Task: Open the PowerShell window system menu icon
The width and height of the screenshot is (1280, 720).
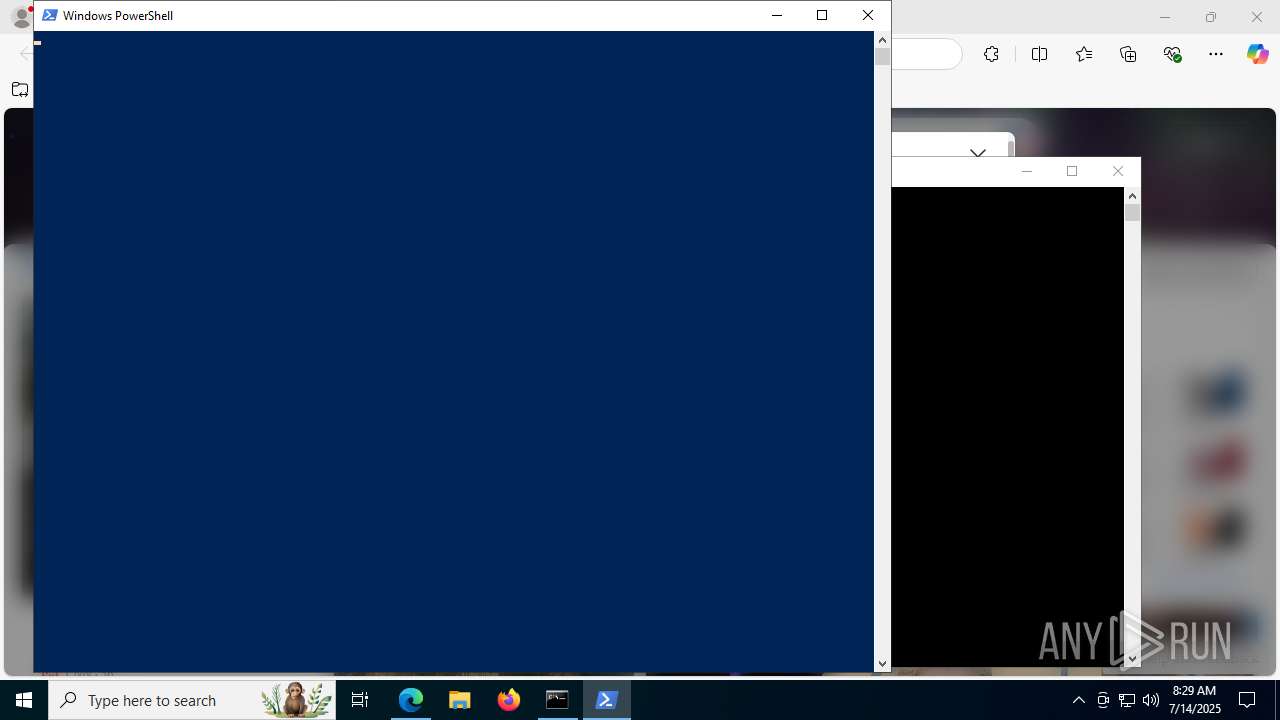Action: (49, 15)
